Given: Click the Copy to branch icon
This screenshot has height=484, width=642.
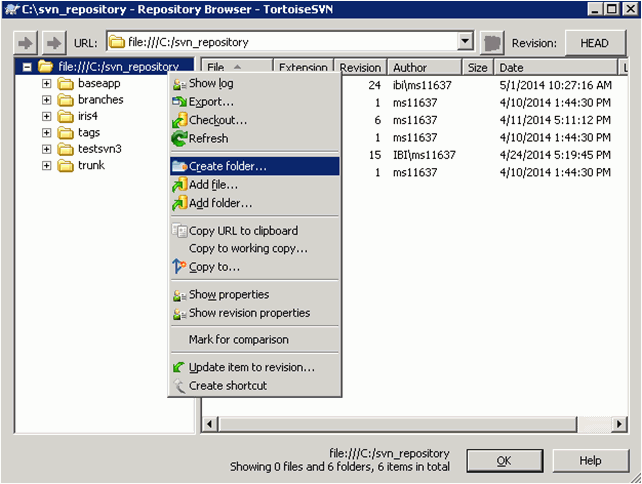Looking at the screenshot, I should point(179,267).
